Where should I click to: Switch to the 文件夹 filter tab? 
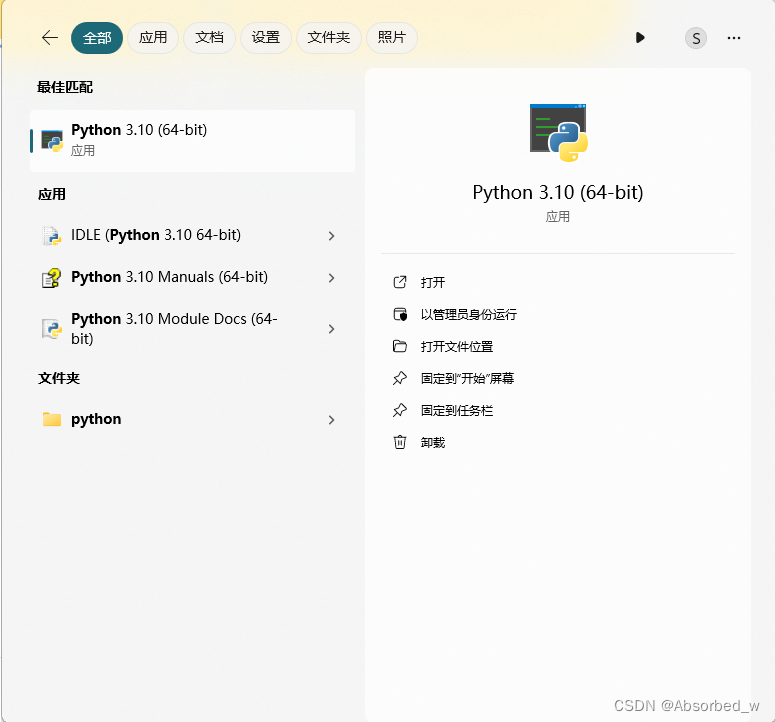329,38
